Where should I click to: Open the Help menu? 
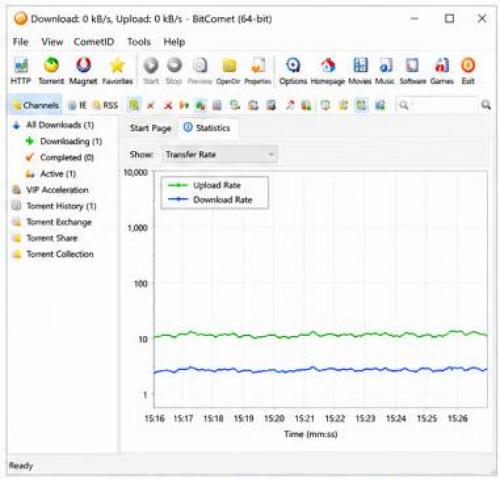[x=174, y=42]
